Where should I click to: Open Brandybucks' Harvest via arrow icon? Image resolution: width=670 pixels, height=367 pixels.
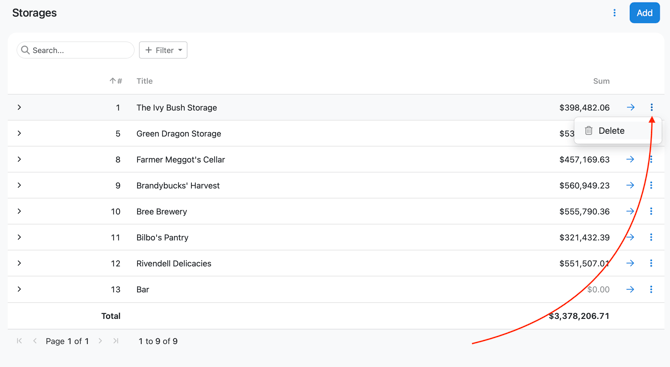click(x=630, y=185)
